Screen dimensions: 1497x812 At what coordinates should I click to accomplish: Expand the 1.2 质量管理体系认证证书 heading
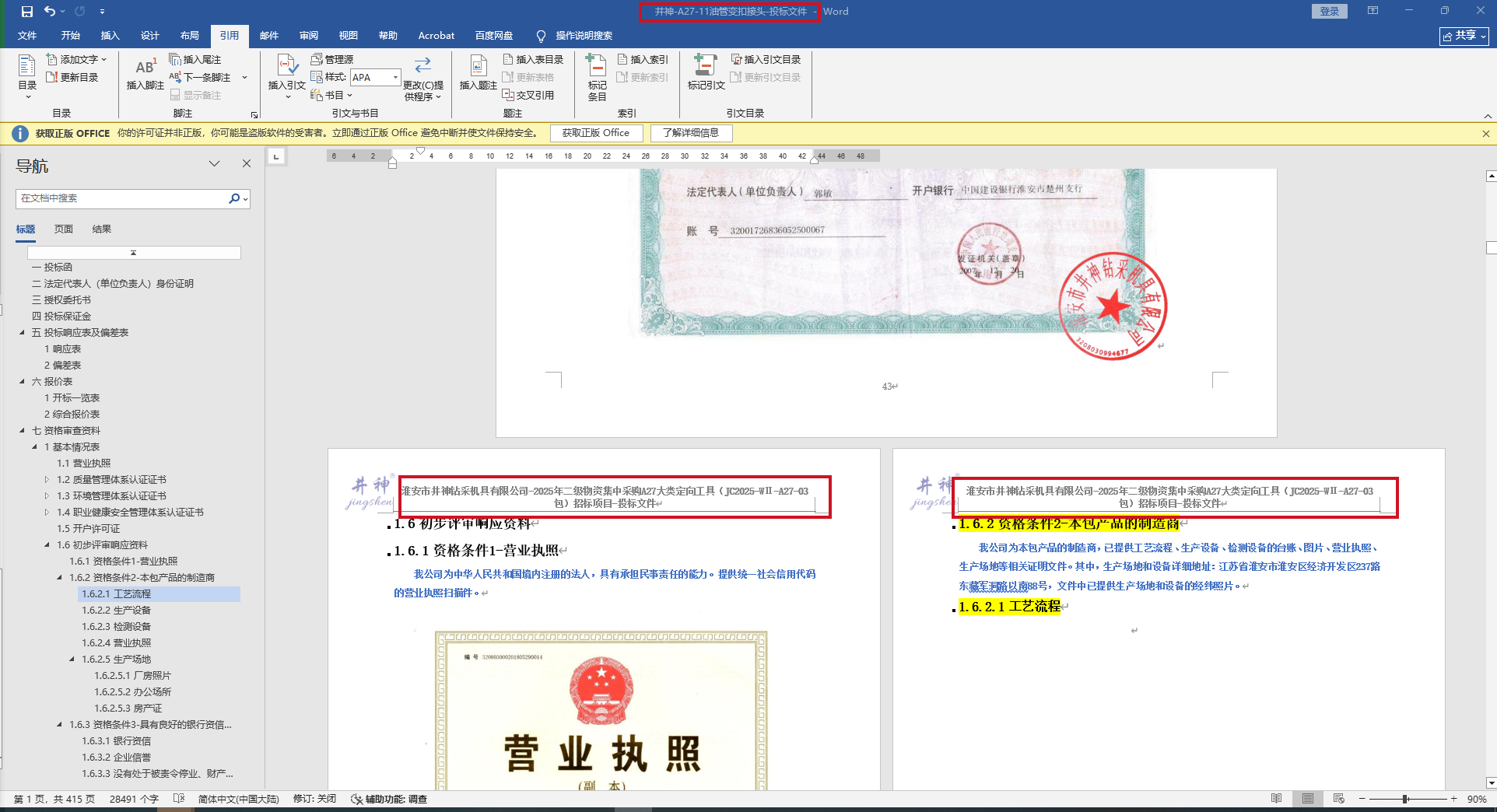[x=47, y=479]
